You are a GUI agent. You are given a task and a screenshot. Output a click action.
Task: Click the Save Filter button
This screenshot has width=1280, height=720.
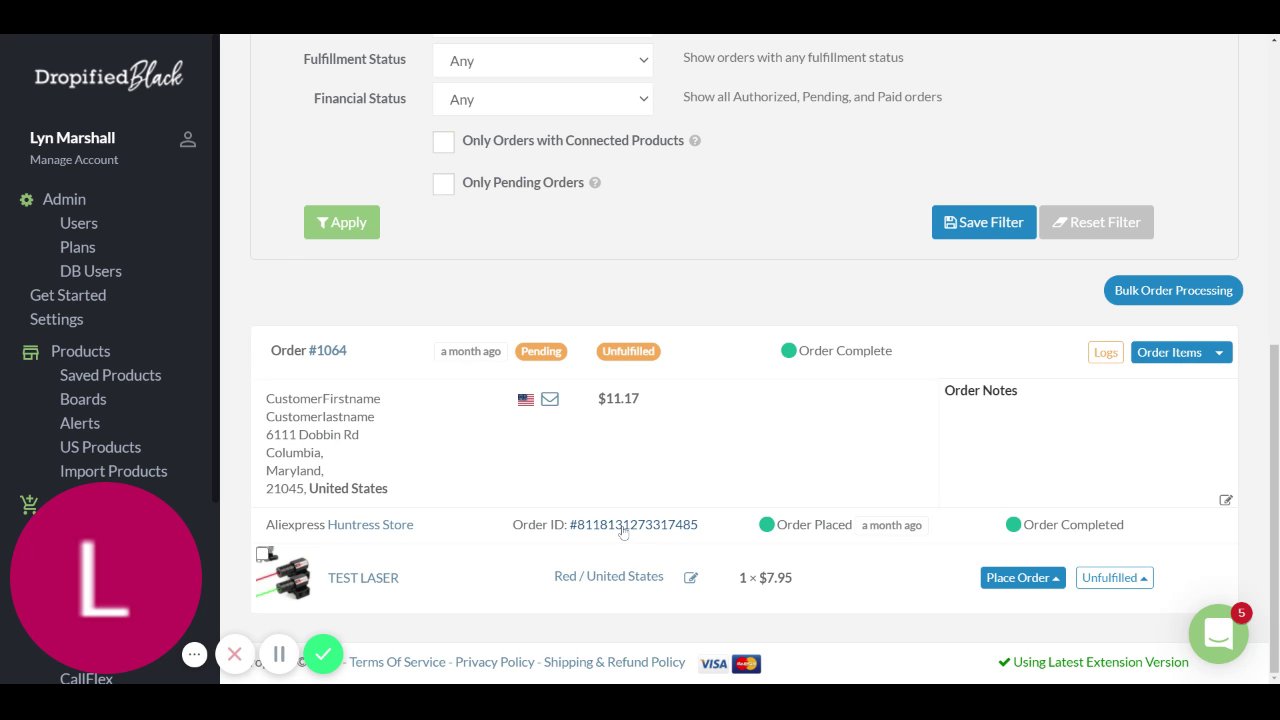click(x=984, y=222)
